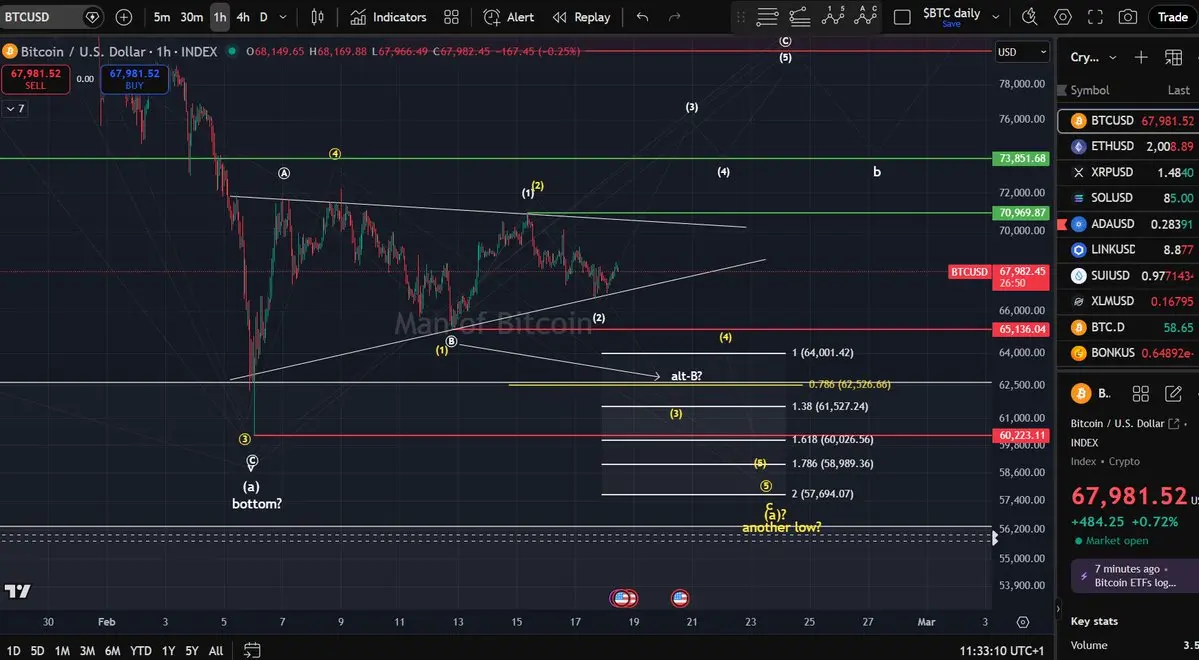
Task: Collapse the right sidebar with the edge arrow
Action: [1058, 610]
